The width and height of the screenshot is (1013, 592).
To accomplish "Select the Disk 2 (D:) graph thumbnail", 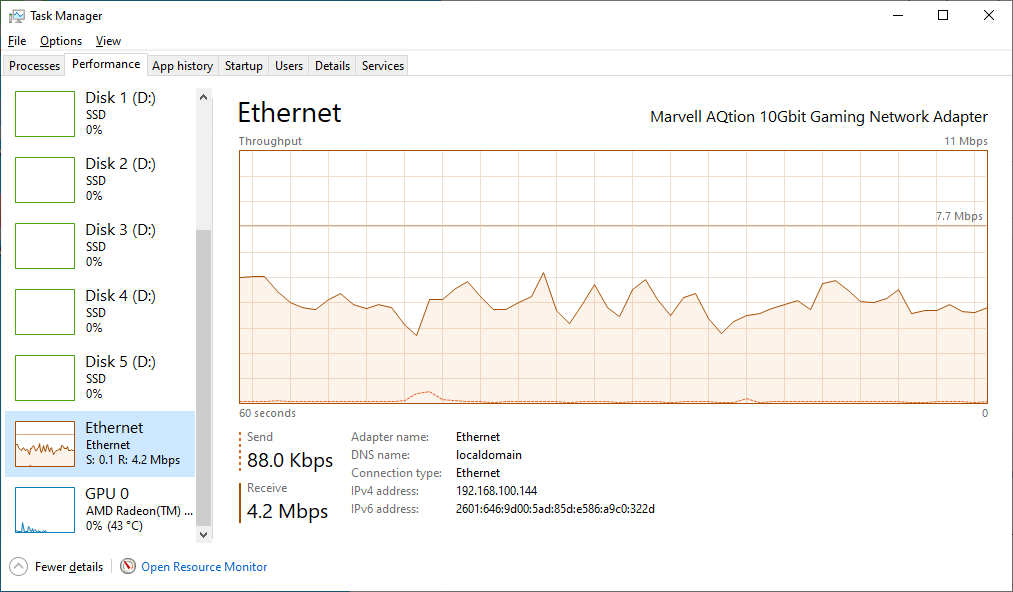I will 45,180.
